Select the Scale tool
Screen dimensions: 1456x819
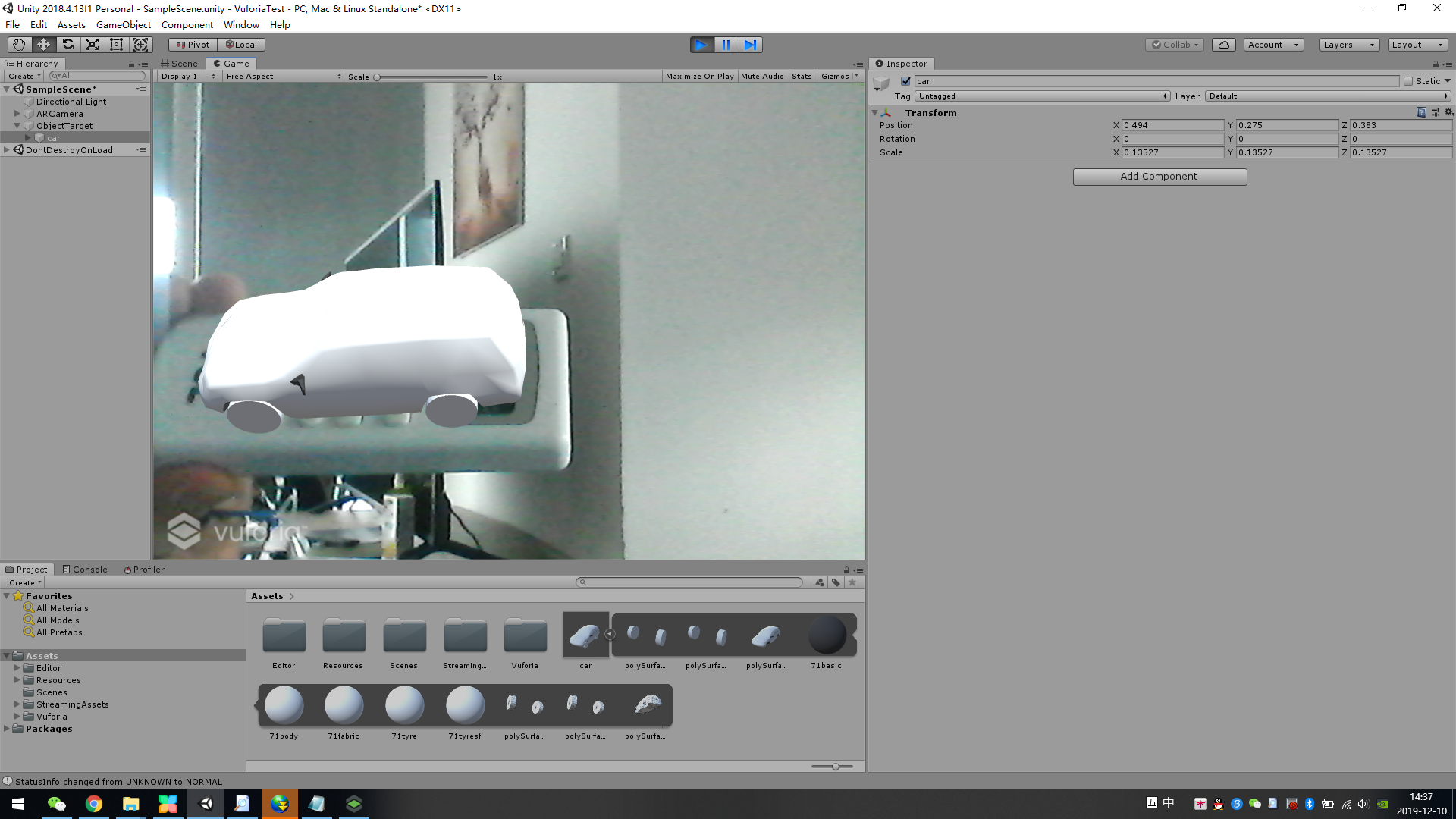click(x=92, y=45)
